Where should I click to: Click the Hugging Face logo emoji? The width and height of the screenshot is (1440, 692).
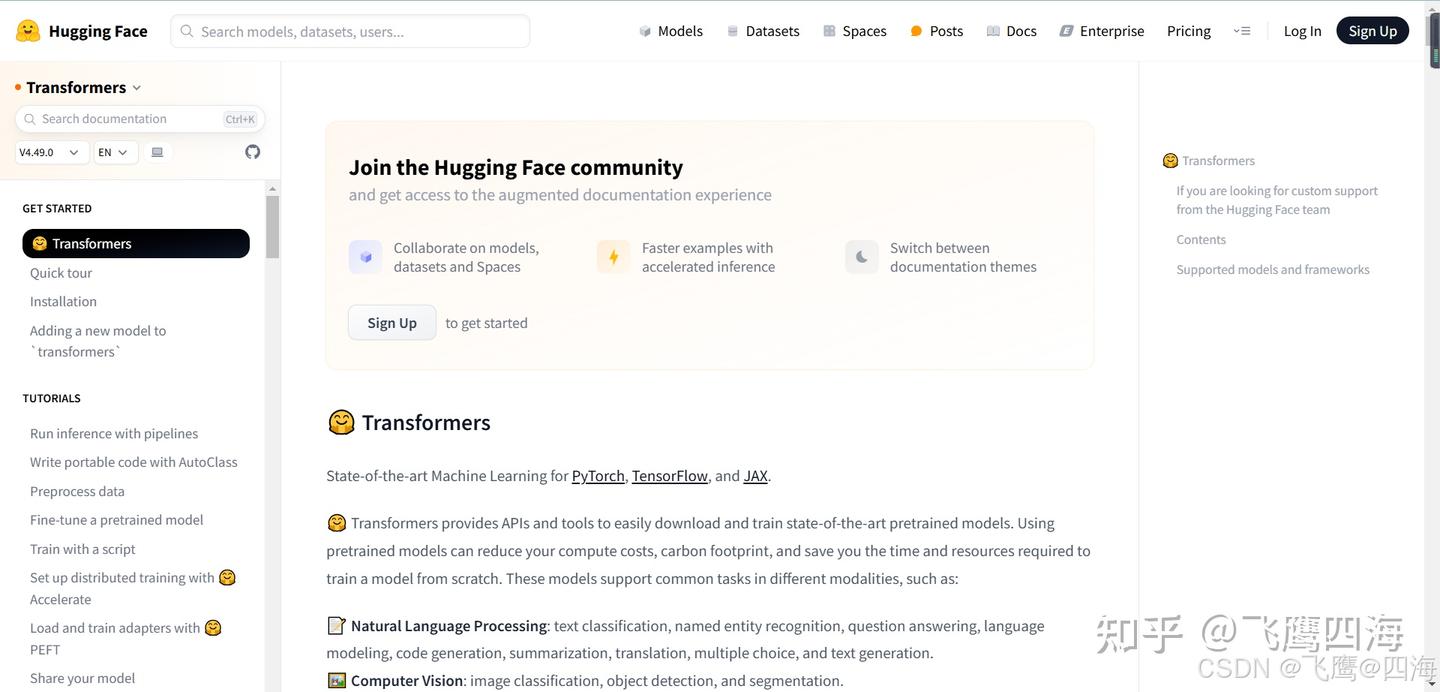pos(27,30)
